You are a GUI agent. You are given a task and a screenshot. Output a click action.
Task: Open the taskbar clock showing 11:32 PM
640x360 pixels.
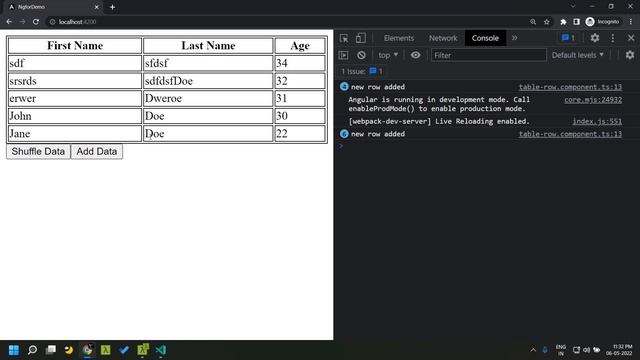point(619,350)
